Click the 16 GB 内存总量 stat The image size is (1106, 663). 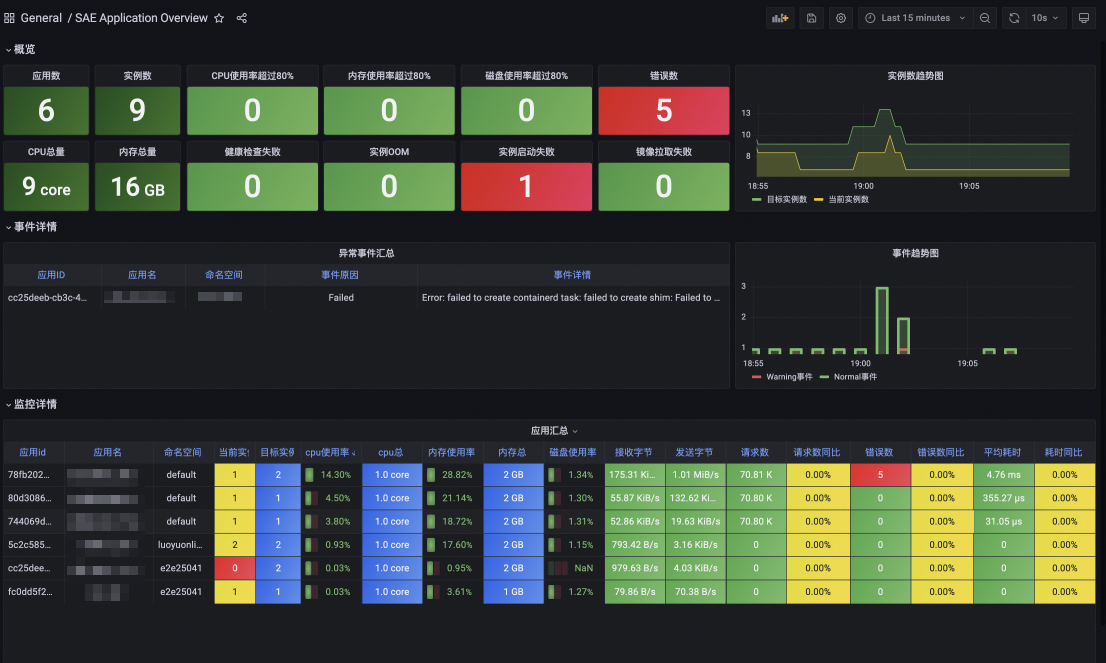coord(138,186)
